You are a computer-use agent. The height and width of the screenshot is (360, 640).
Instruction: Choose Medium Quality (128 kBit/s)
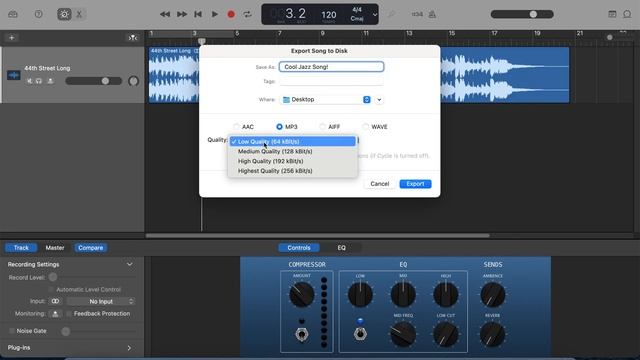point(292,151)
